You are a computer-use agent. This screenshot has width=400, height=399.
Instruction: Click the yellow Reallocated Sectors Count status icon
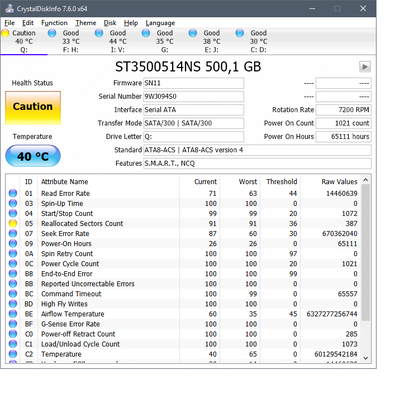[13, 223]
